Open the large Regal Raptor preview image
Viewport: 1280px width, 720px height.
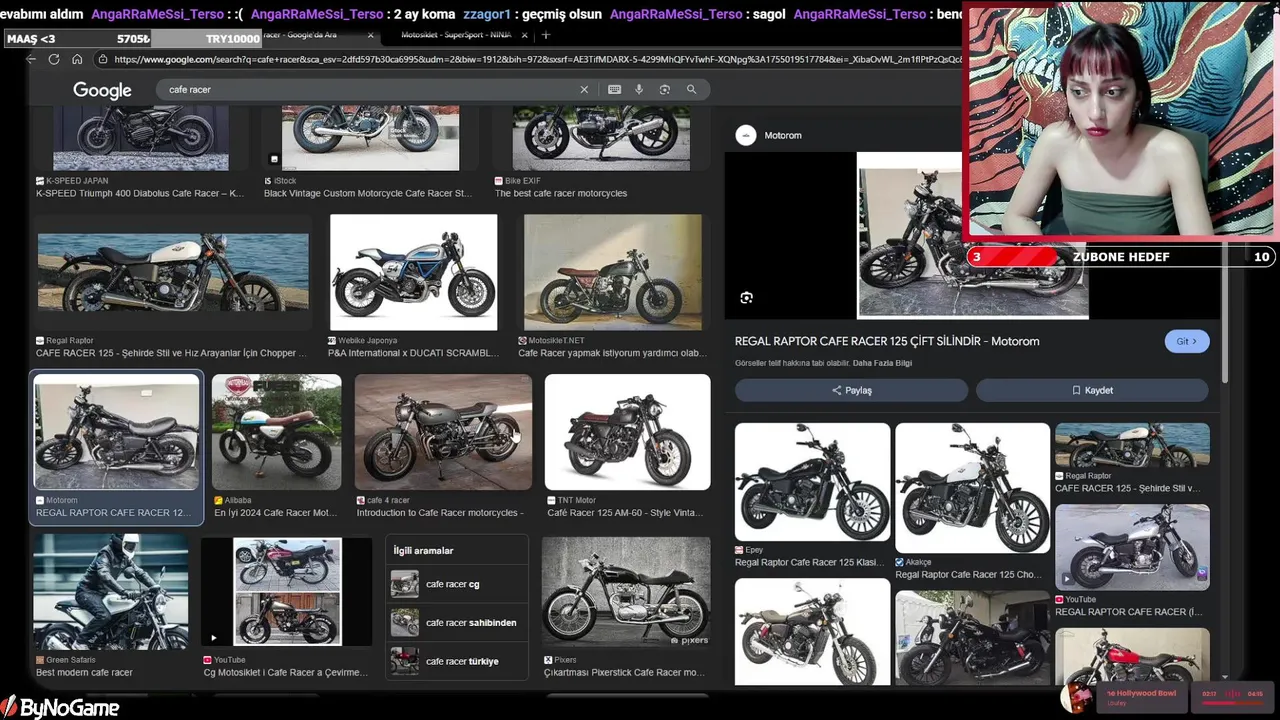[x=972, y=235]
